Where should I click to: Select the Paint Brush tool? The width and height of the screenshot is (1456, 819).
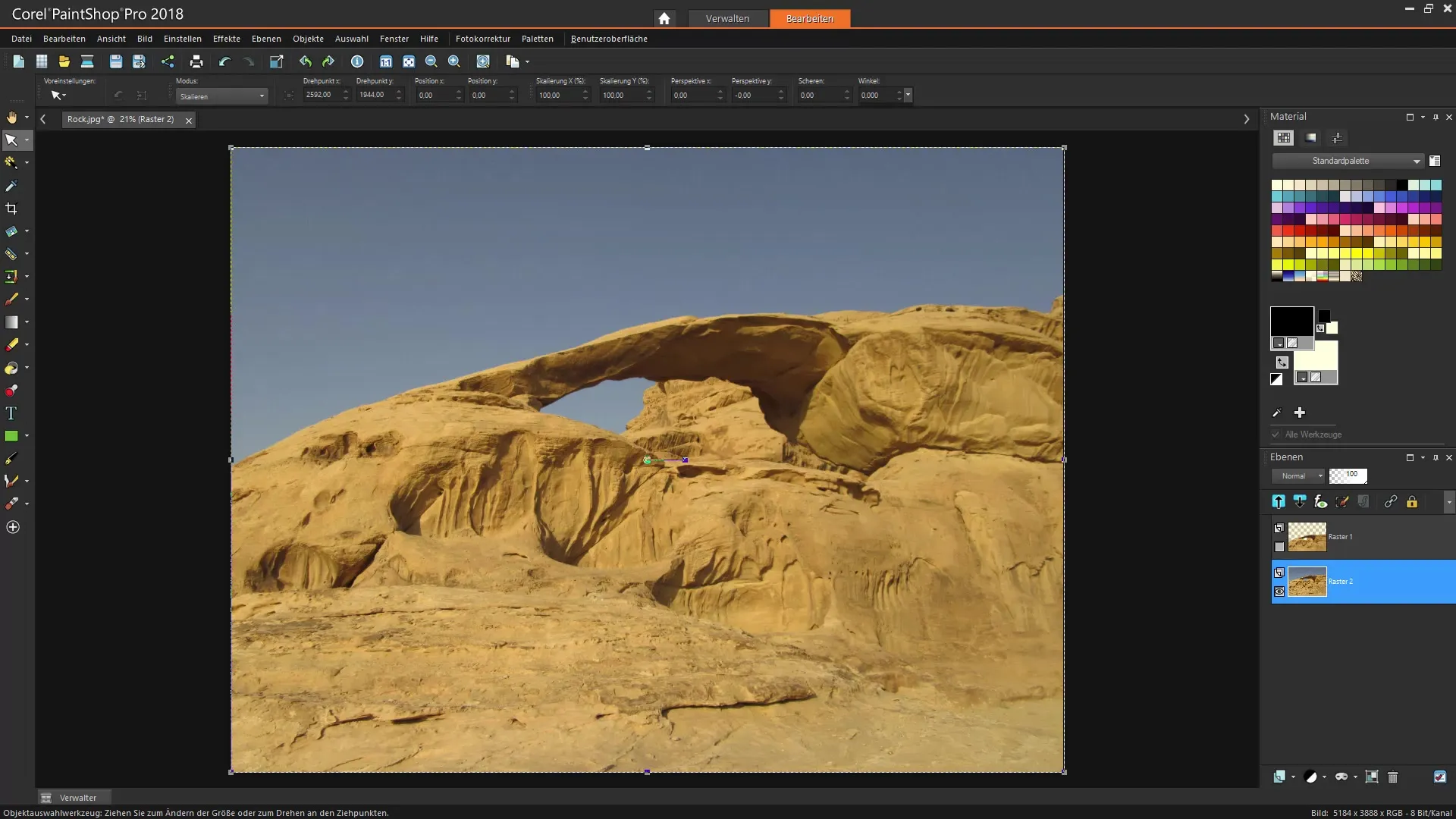click(11, 299)
